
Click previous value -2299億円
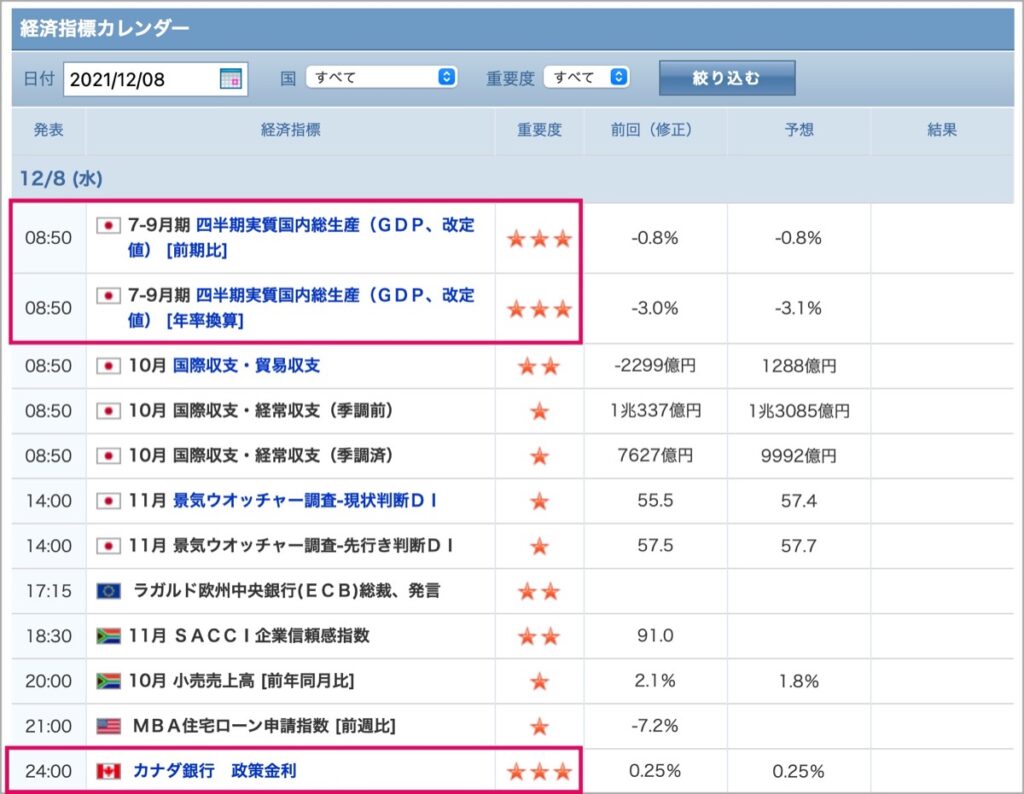(x=655, y=366)
